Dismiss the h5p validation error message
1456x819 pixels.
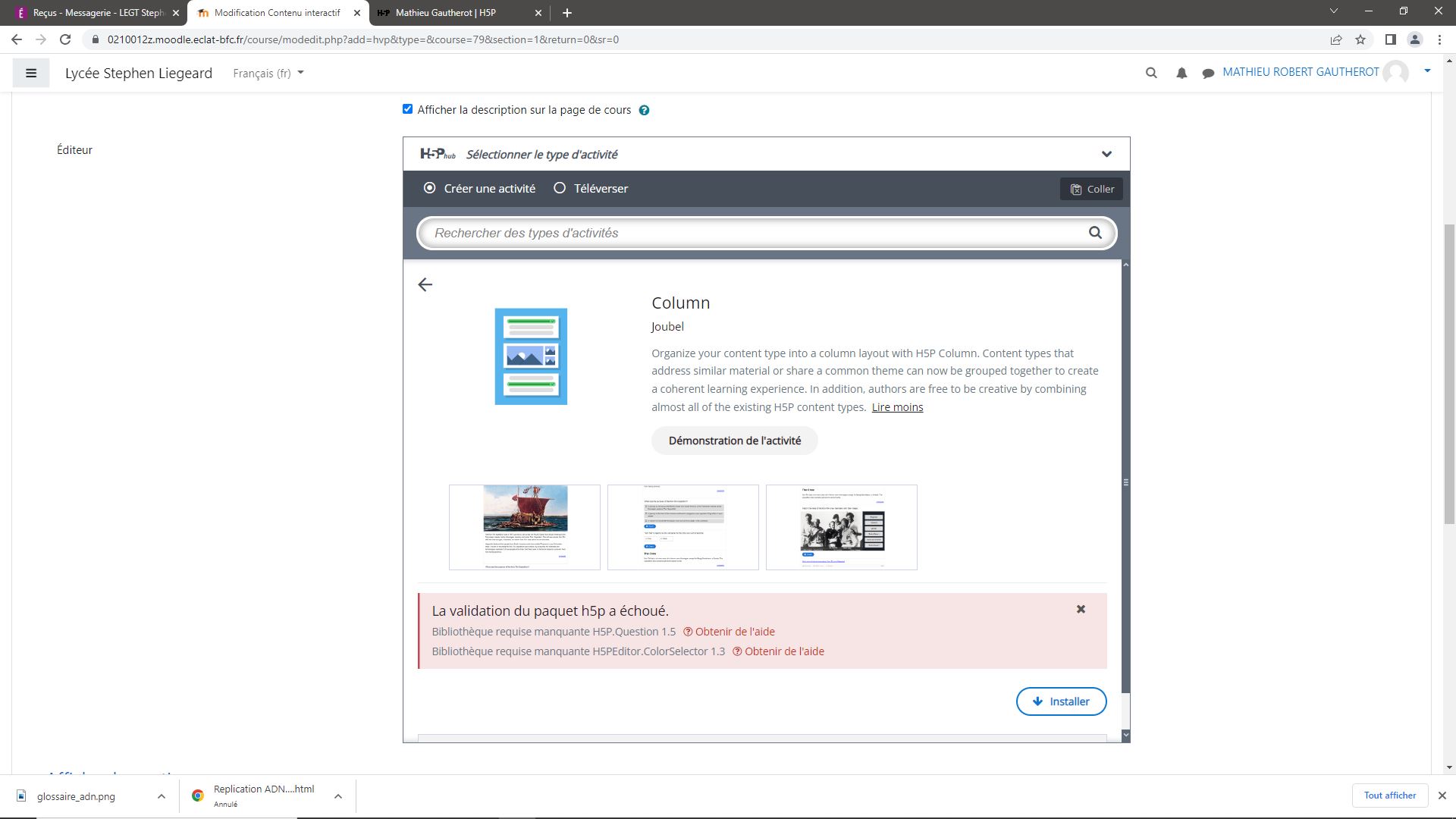(x=1081, y=609)
